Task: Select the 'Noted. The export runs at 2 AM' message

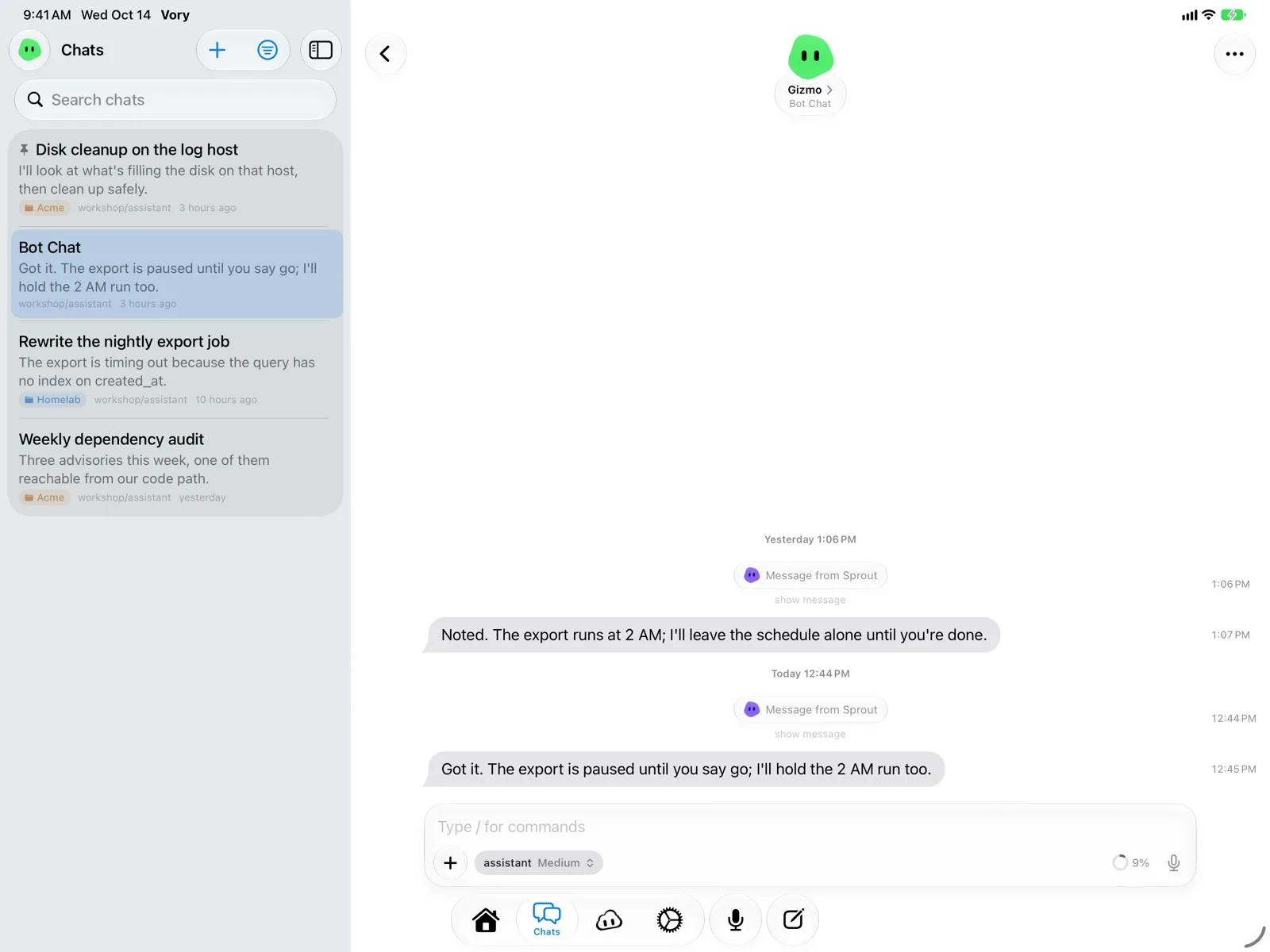Action: (x=713, y=635)
